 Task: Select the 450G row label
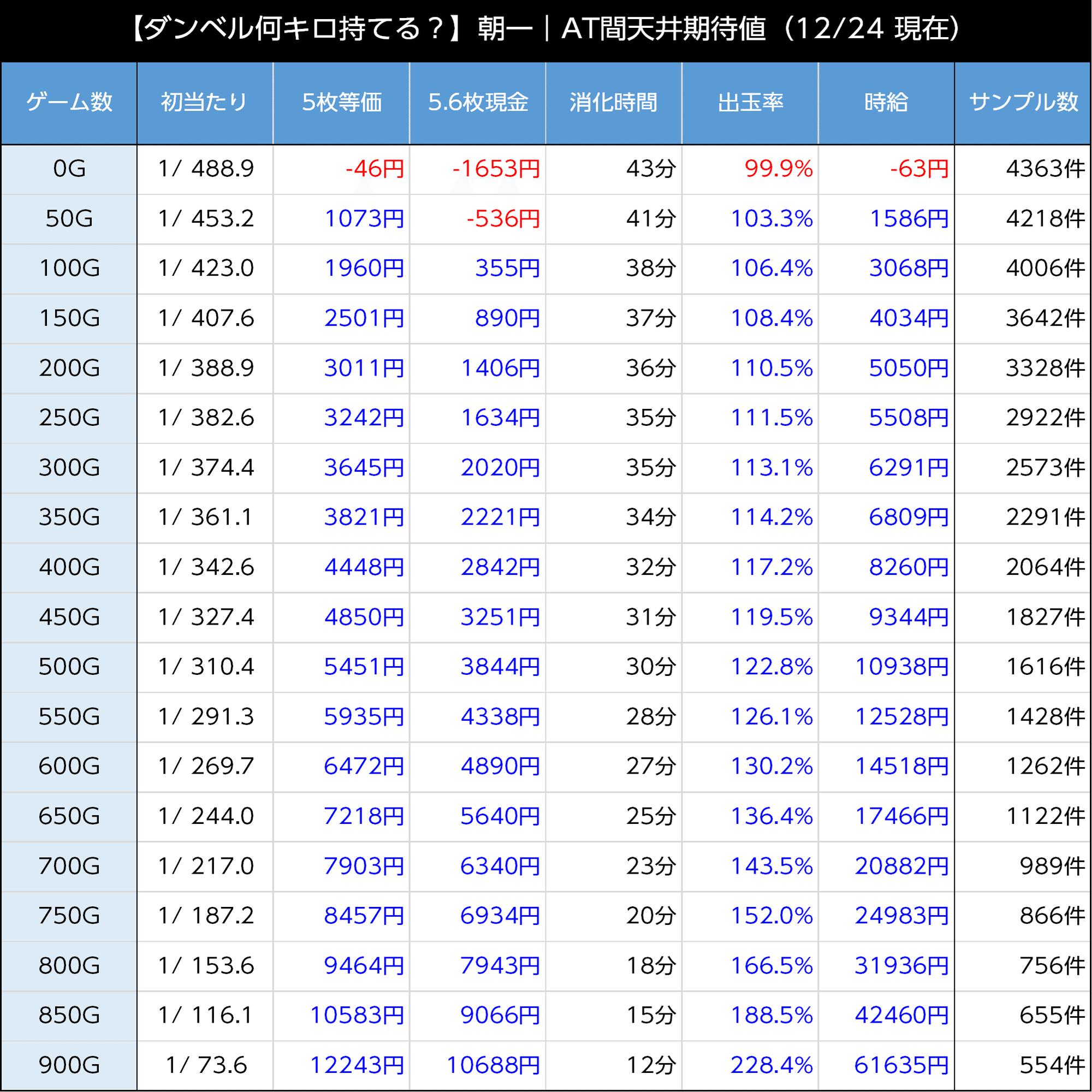69,618
